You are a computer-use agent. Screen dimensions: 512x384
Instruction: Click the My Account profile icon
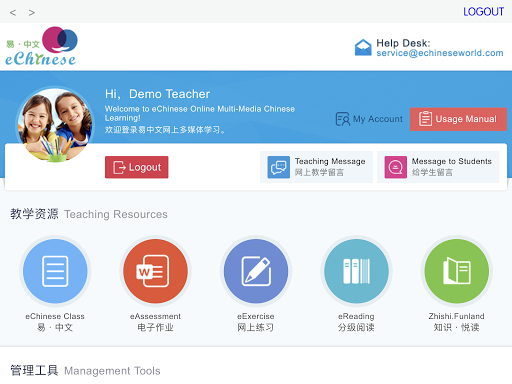click(343, 119)
